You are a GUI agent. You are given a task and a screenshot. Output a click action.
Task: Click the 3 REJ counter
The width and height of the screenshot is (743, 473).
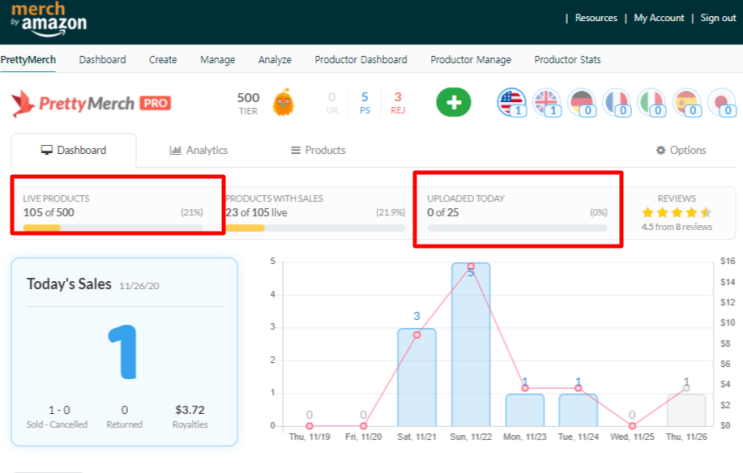(x=398, y=103)
